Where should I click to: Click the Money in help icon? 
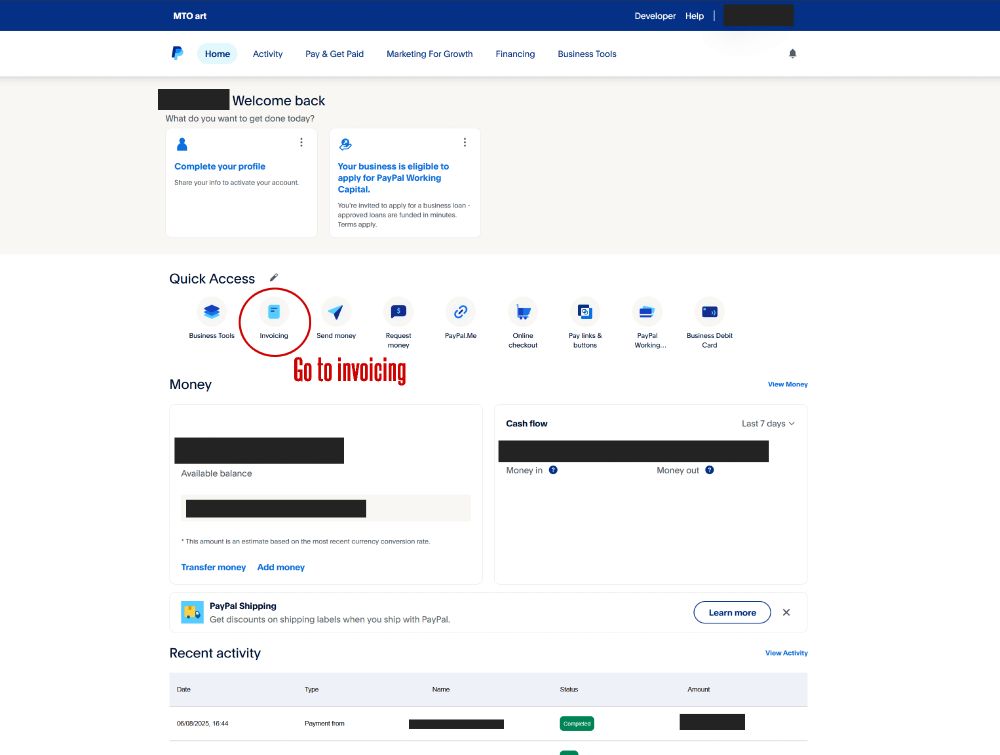tap(553, 470)
